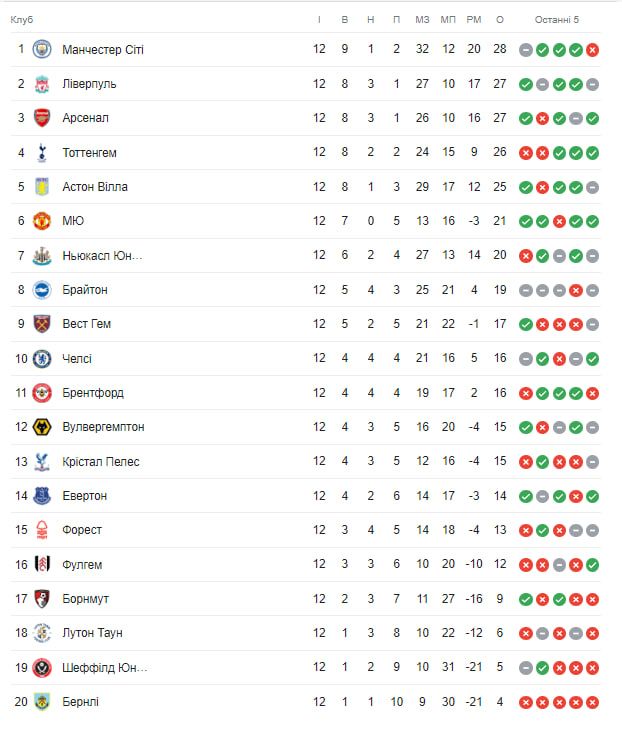Screen dimensions: 622x736
Task: Click the Wolverhampton wolf crest
Action: point(42,427)
